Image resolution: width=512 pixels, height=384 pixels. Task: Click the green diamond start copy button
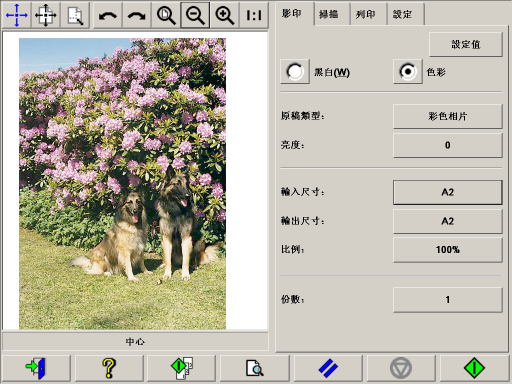pyautogui.click(x=474, y=368)
